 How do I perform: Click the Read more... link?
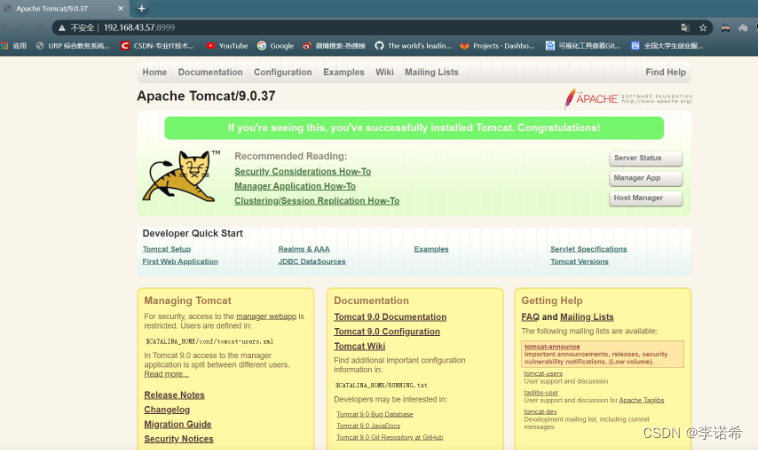(166, 374)
